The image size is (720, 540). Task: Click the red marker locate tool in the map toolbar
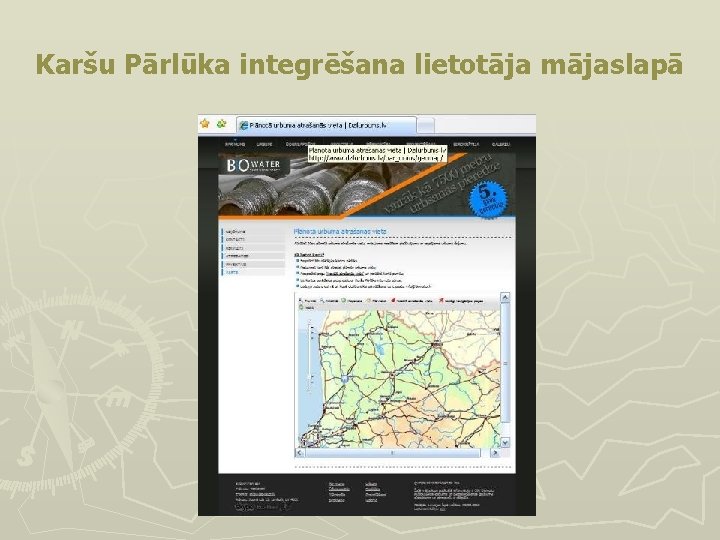click(393, 300)
